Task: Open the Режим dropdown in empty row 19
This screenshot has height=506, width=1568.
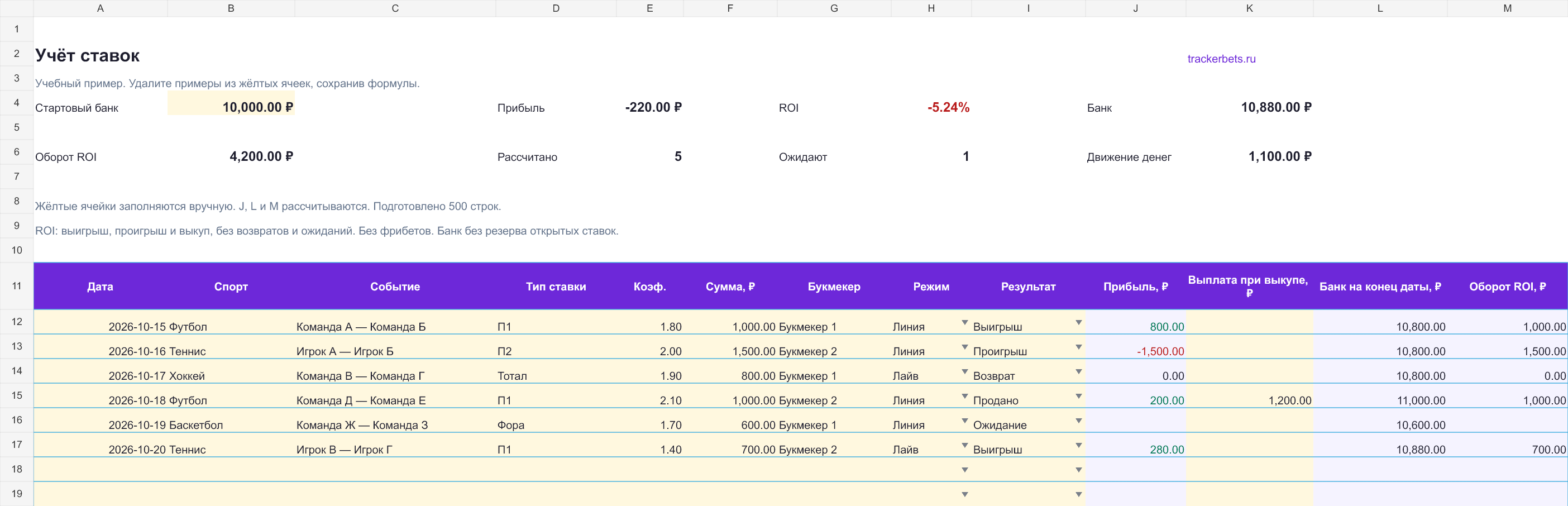Action: pos(964,494)
